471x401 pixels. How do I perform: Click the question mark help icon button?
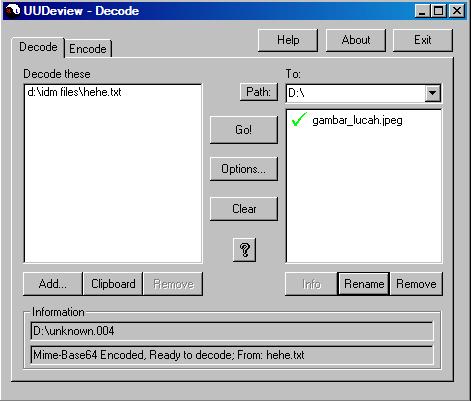tap(244, 250)
